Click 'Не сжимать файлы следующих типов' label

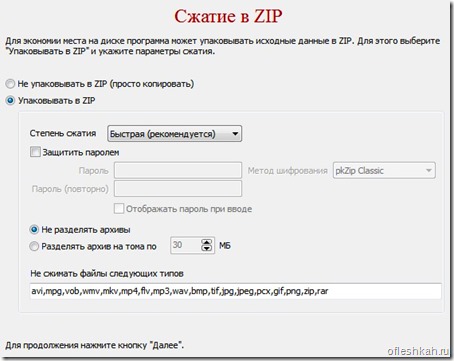tap(107, 273)
